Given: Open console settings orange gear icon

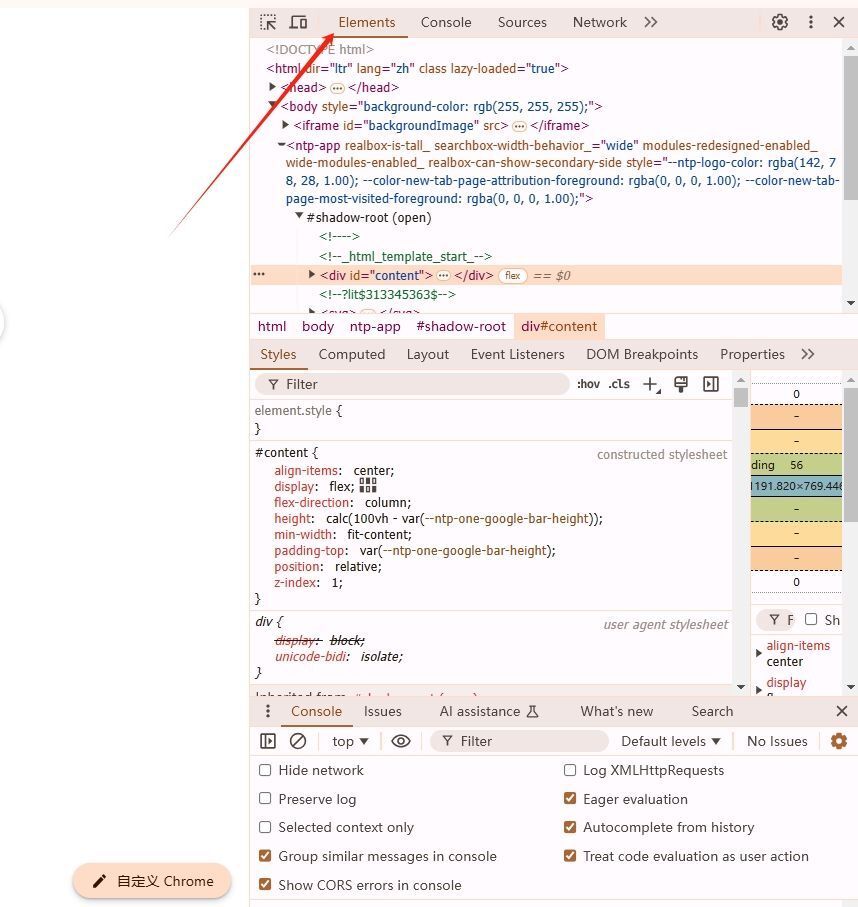Looking at the screenshot, I should 839,741.
